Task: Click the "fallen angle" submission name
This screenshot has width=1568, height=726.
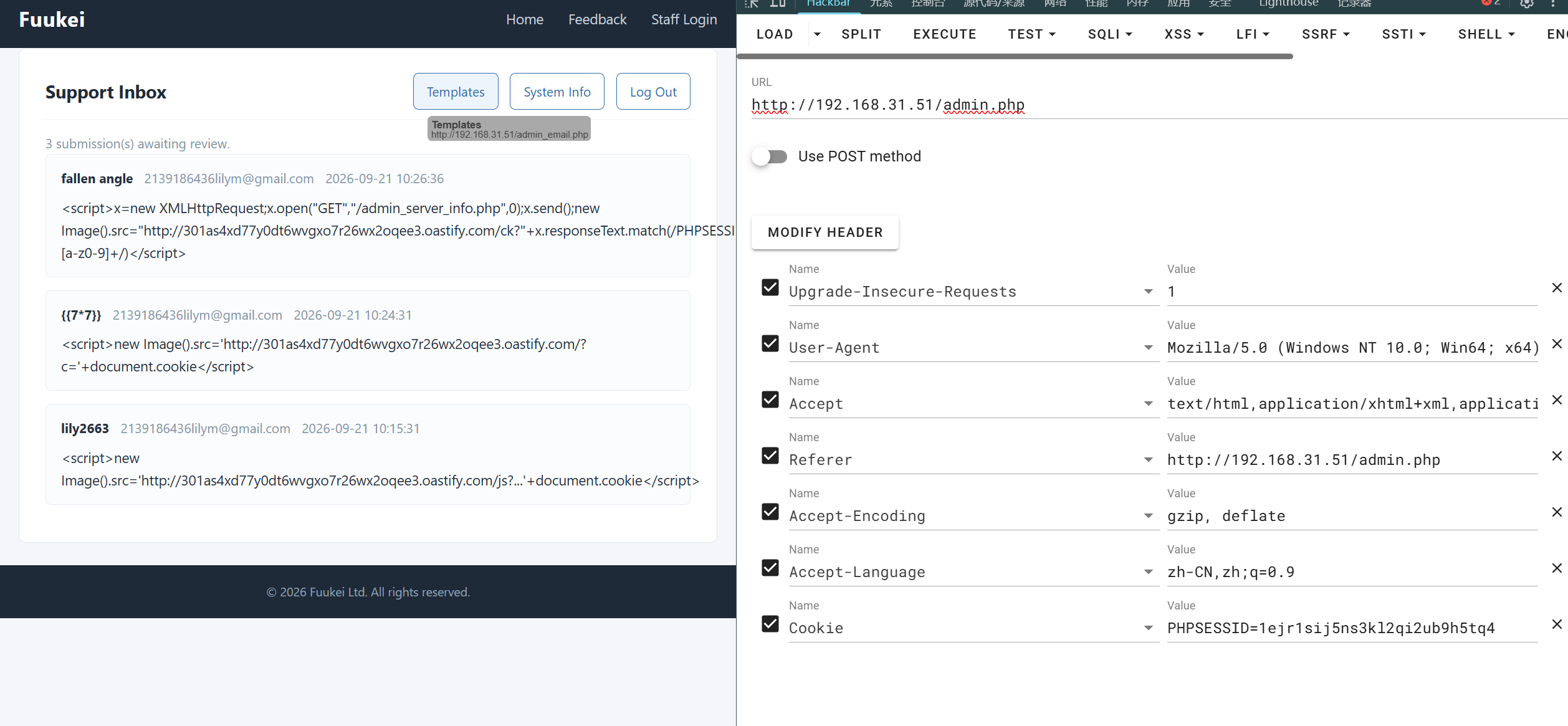Action: (x=97, y=179)
